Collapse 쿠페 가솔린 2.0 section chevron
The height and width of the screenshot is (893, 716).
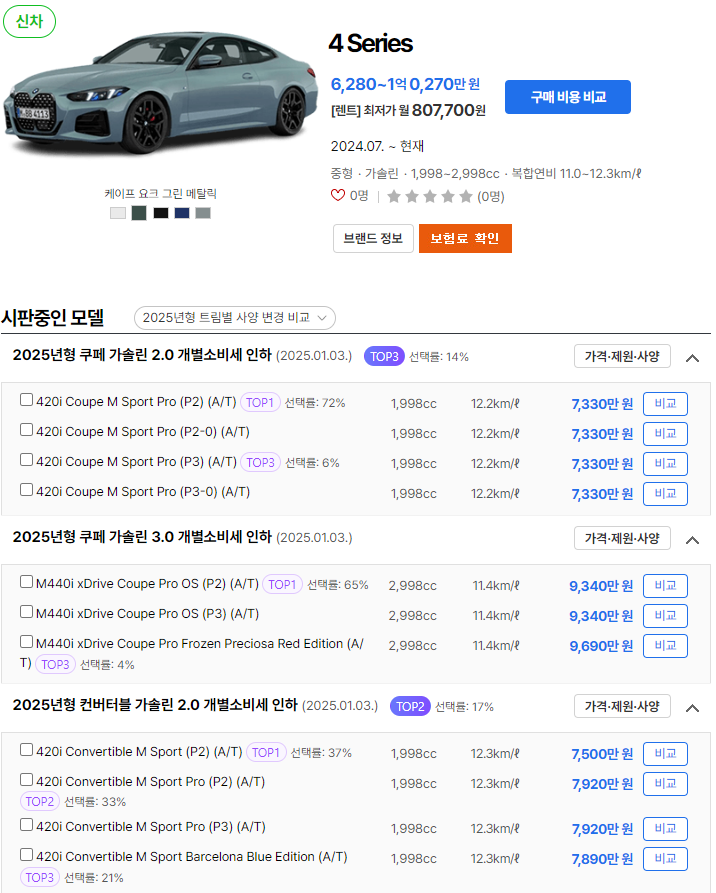(x=692, y=358)
